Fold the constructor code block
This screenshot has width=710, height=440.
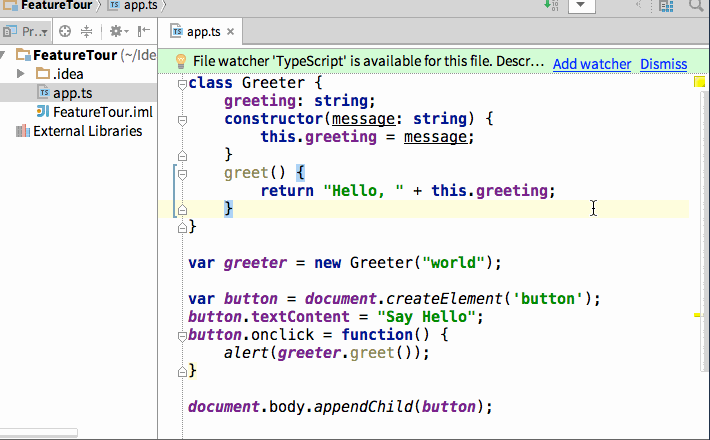(182, 119)
